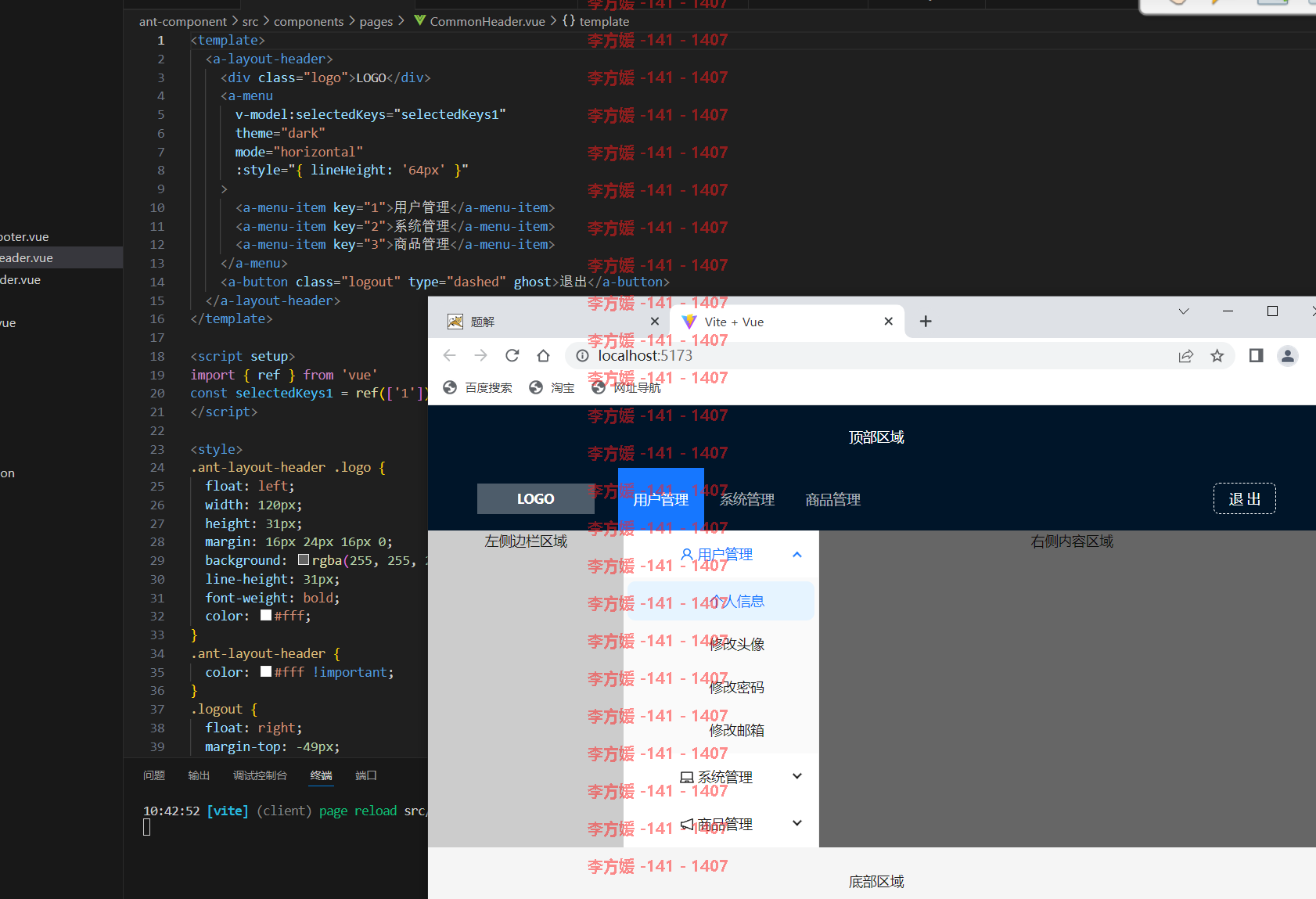Click breadcrumb 'ant-component'
Image resolution: width=1316 pixels, height=899 pixels.
coord(183,21)
